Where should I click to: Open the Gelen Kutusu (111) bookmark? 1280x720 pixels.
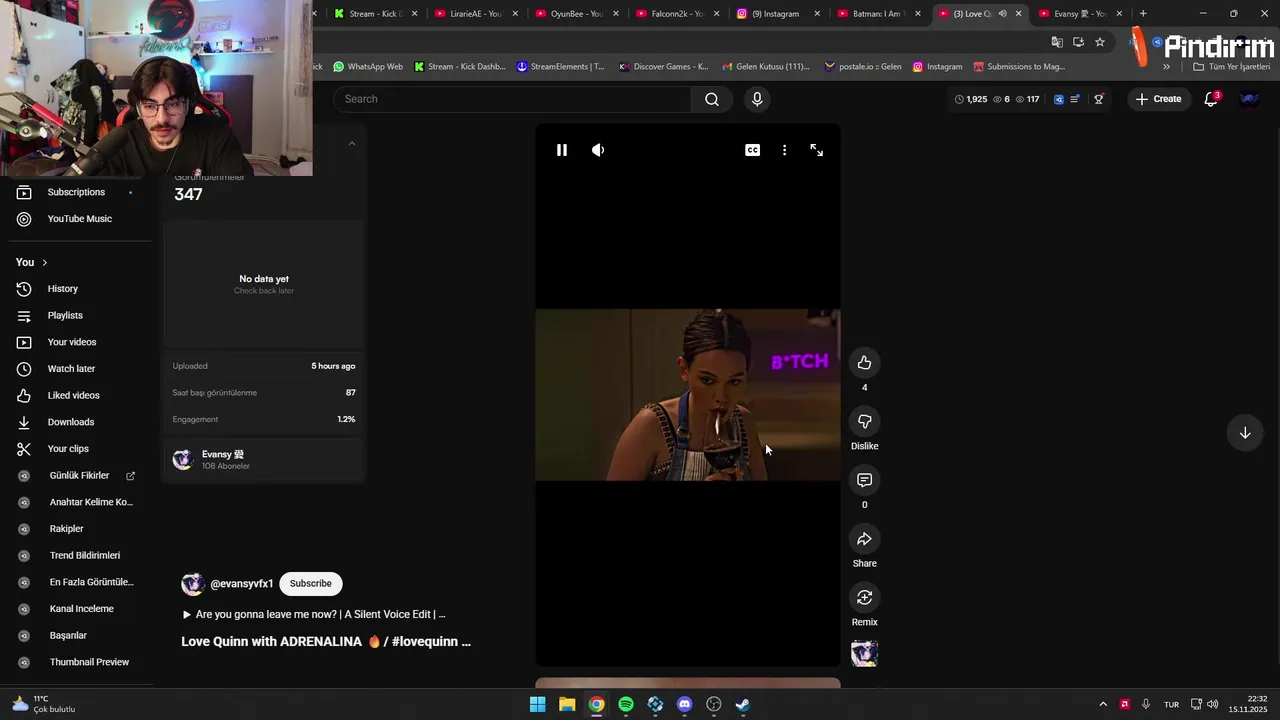click(x=764, y=67)
